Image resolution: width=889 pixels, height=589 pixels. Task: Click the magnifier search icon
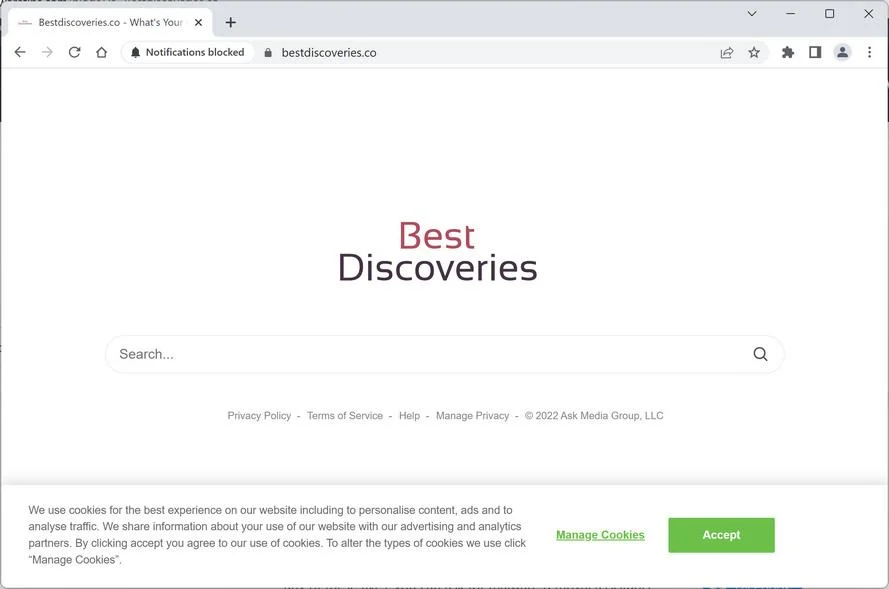tap(760, 354)
